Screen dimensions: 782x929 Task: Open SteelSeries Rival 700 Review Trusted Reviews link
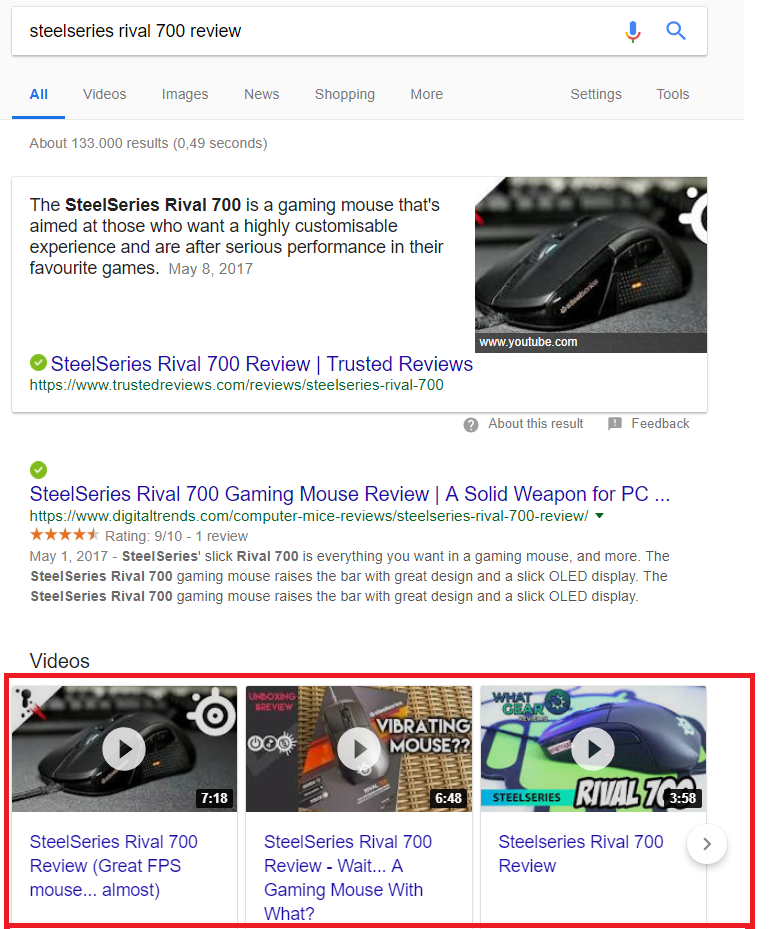(x=262, y=364)
